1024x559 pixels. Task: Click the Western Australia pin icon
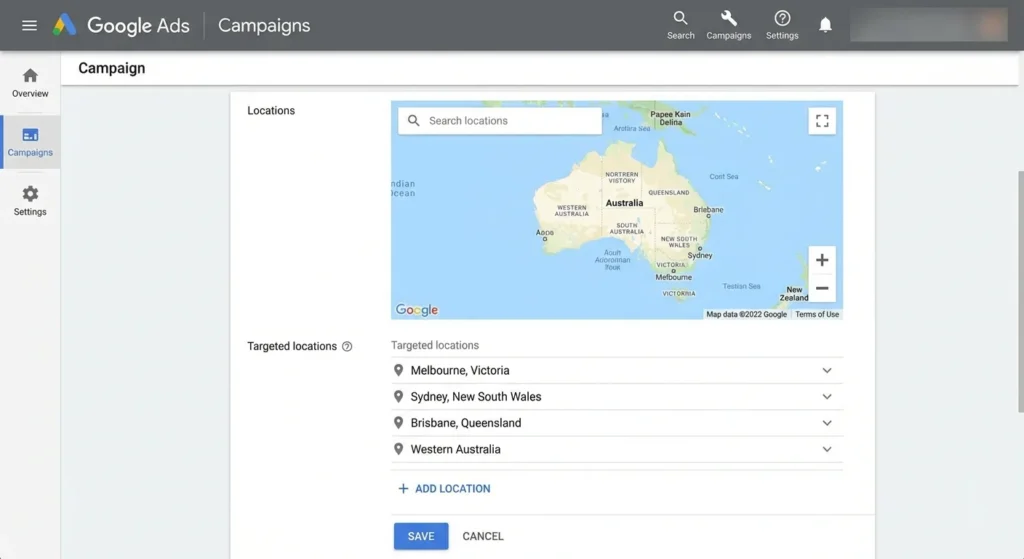398,449
